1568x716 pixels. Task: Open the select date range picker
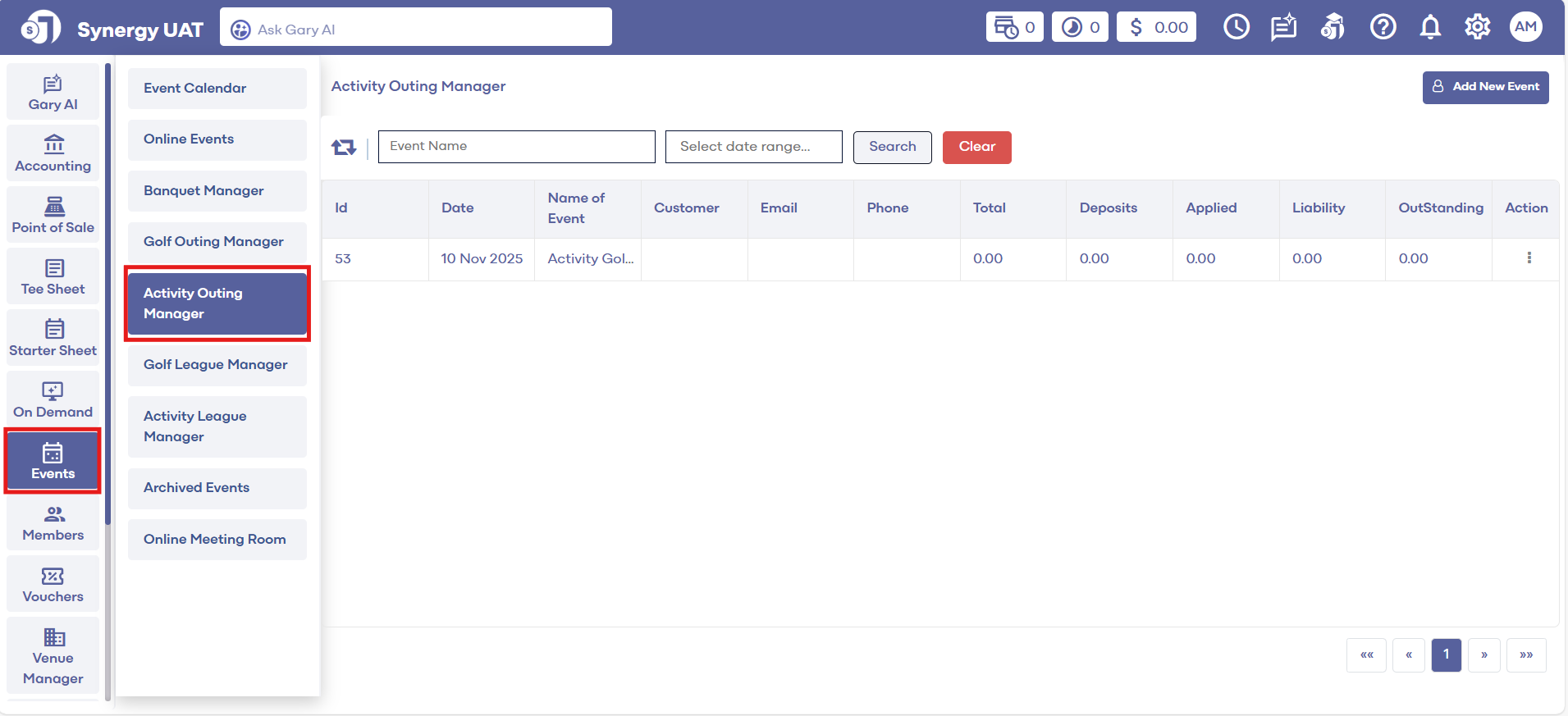tap(753, 147)
